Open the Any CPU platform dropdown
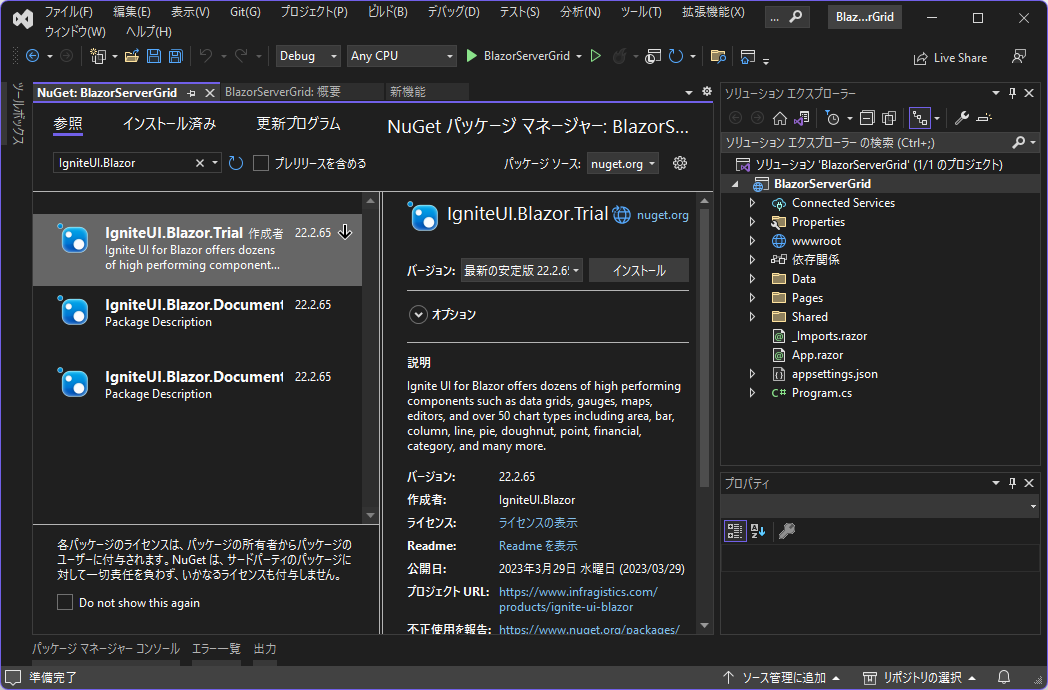This screenshot has height=690, width=1048. tap(402, 56)
